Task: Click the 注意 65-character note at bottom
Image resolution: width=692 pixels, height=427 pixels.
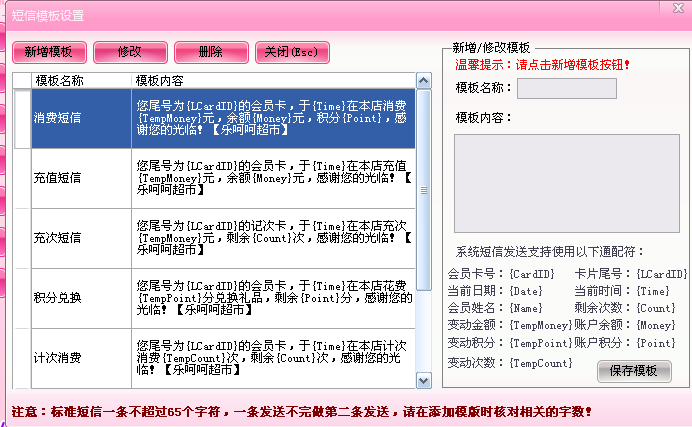Action: point(301,412)
